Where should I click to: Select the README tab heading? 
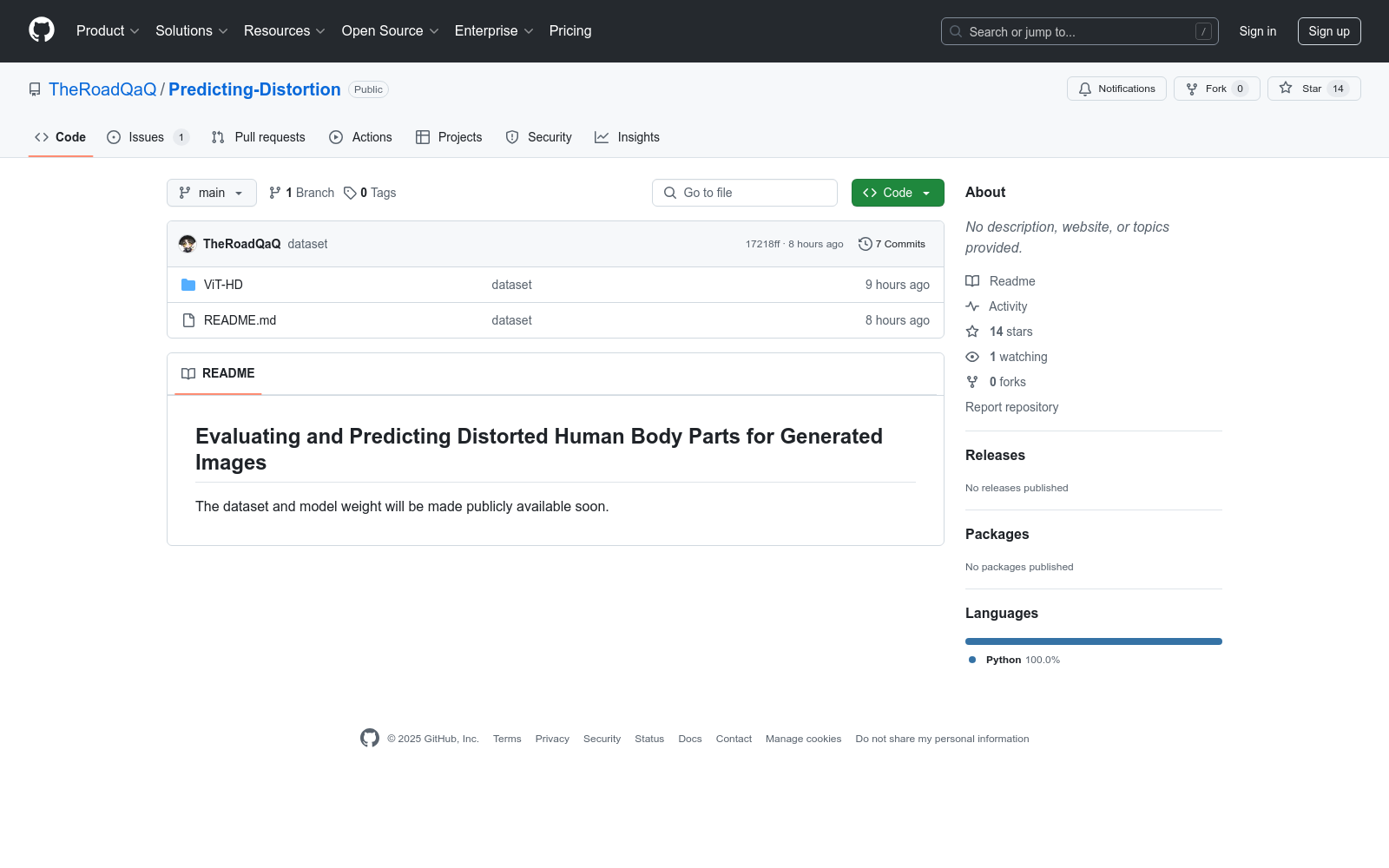pyautogui.click(x=218, y=373)
